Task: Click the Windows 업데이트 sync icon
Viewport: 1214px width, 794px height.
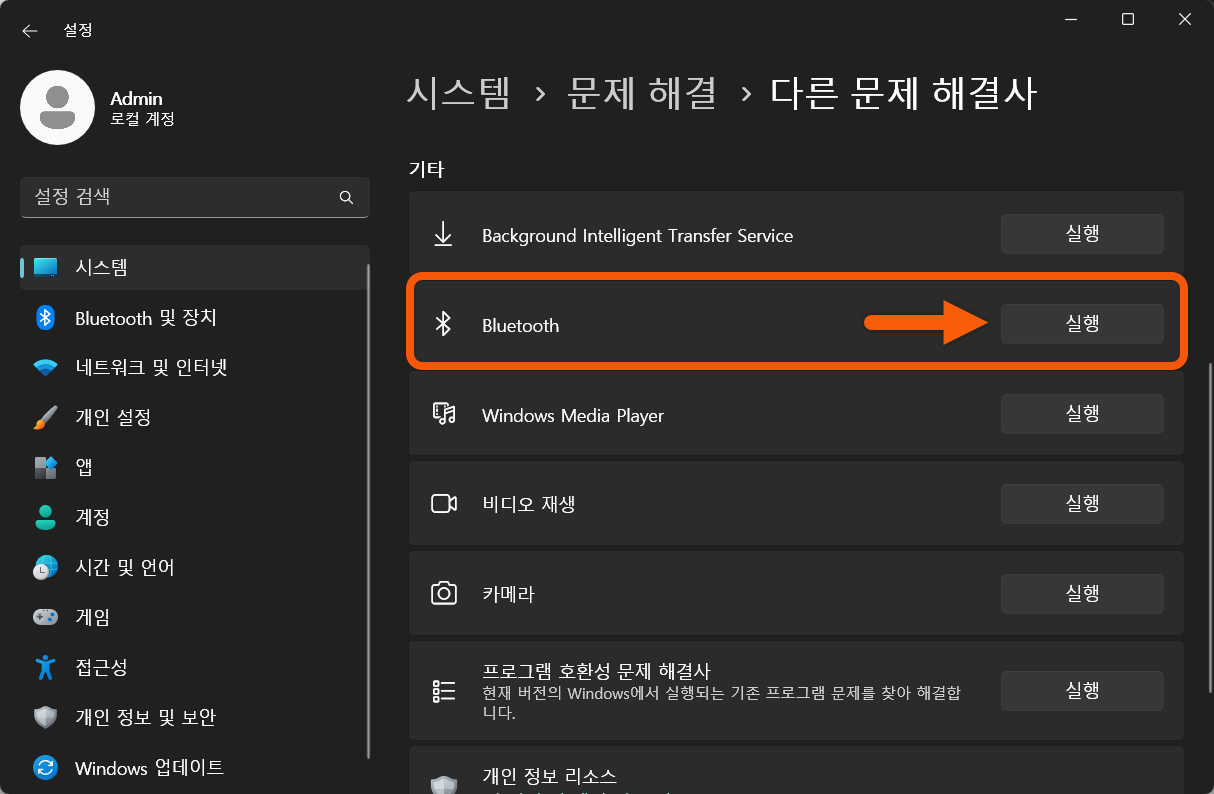Action: tap(45, 767)
